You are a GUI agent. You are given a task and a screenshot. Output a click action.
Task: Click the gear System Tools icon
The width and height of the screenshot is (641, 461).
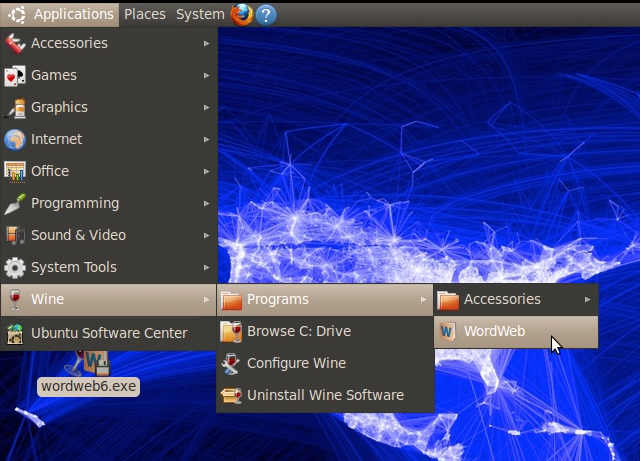tap(15, 268)
